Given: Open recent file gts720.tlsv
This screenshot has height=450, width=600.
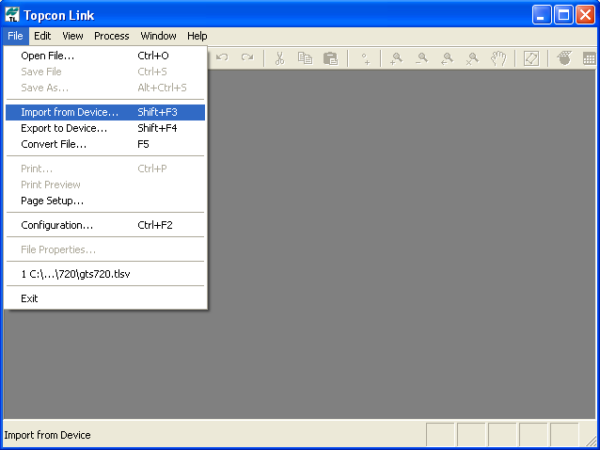Looking at the screenshot, I should coord(76,273).
